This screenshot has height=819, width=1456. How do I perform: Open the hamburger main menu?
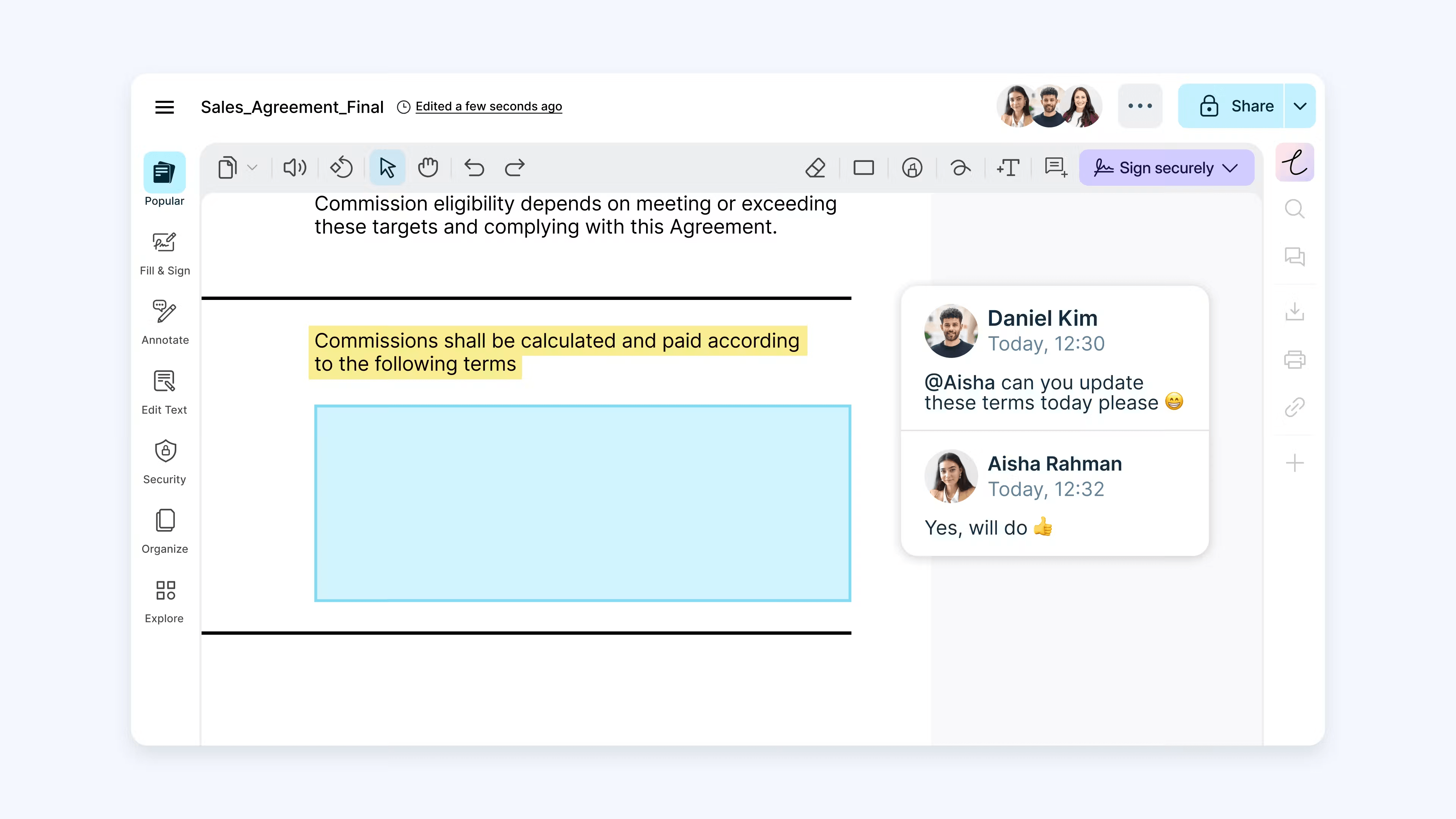(x=165, y=107)
